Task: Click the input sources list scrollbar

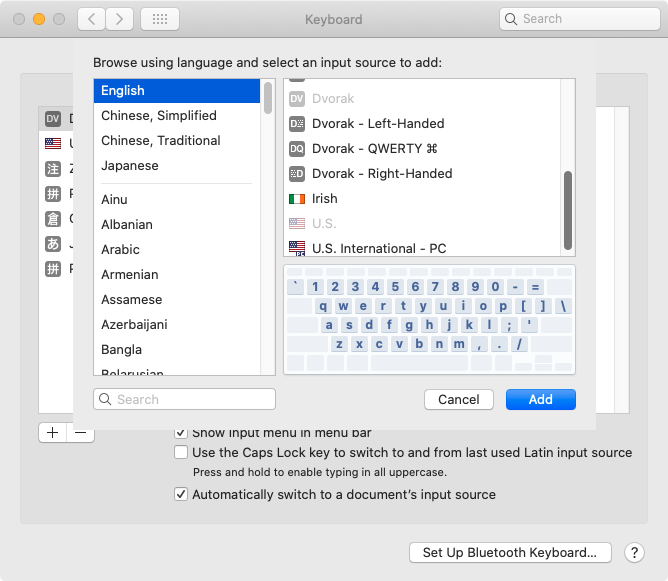Action: click(x=568, y=210)
